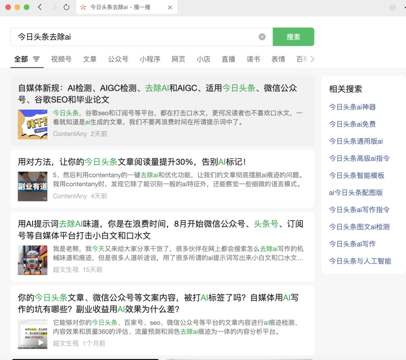This screenshot has width=406, height=360.
Task: Click the snippet text starting 我是老熊
Action: (x=178, y=253)
